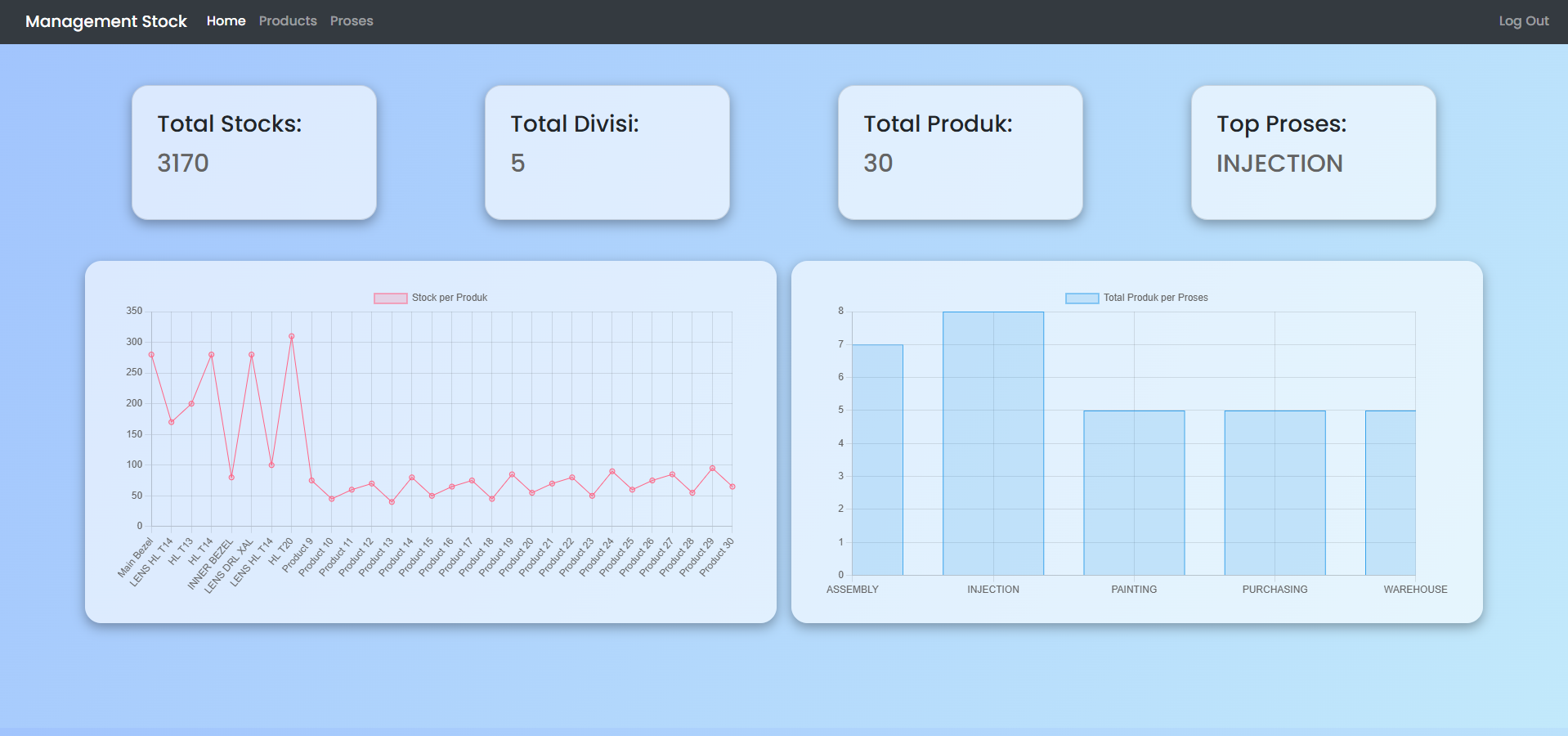Click the ASSEMBLY bar in bar chart
The image size is (1568, 736).
coord(877,460)
